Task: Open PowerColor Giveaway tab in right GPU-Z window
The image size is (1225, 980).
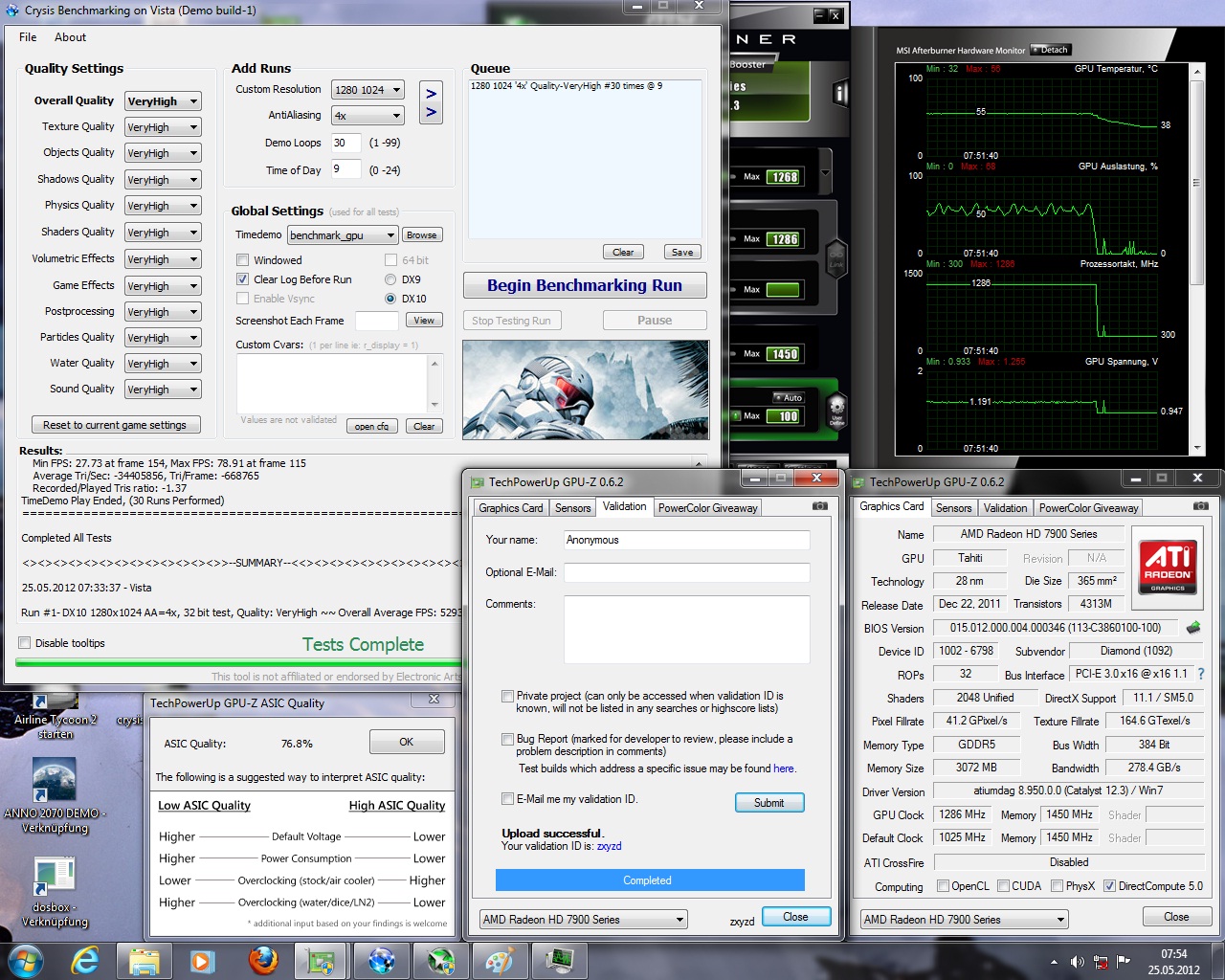Action: [1088, 508]
